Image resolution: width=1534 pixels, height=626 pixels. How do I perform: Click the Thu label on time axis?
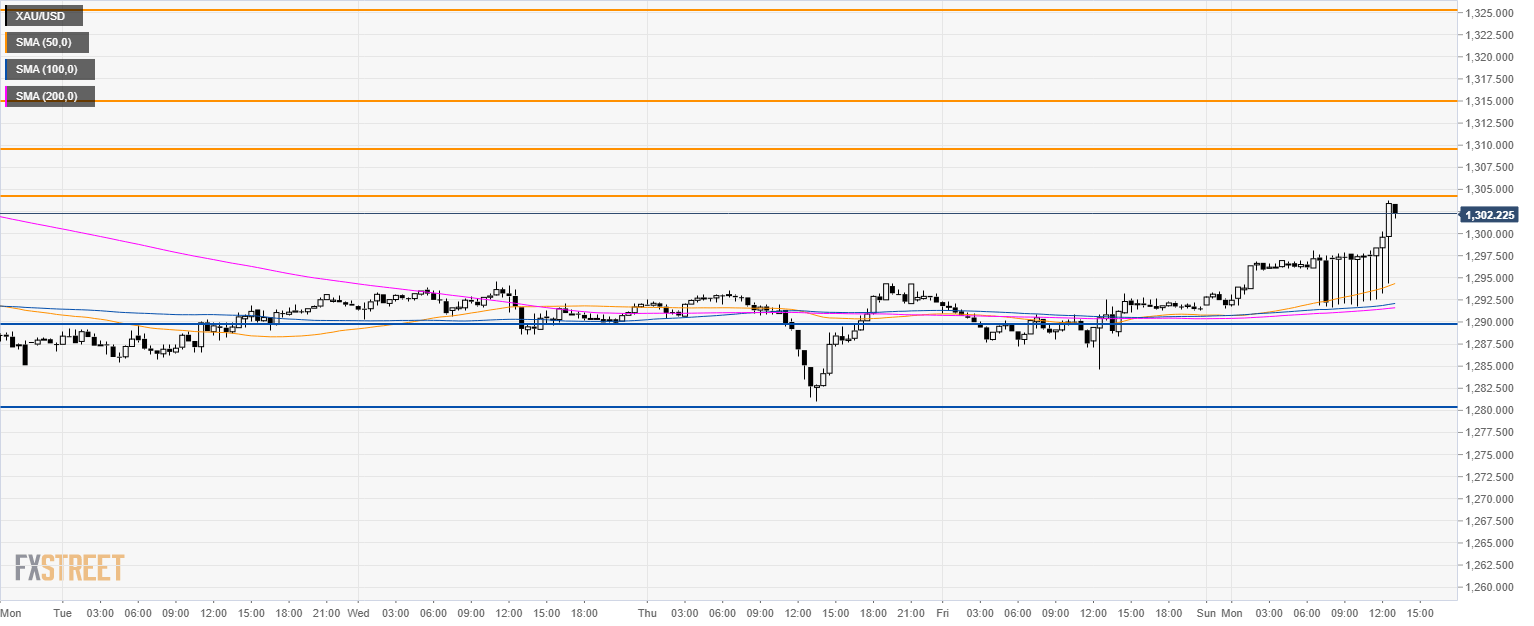[x=647, y=612]
